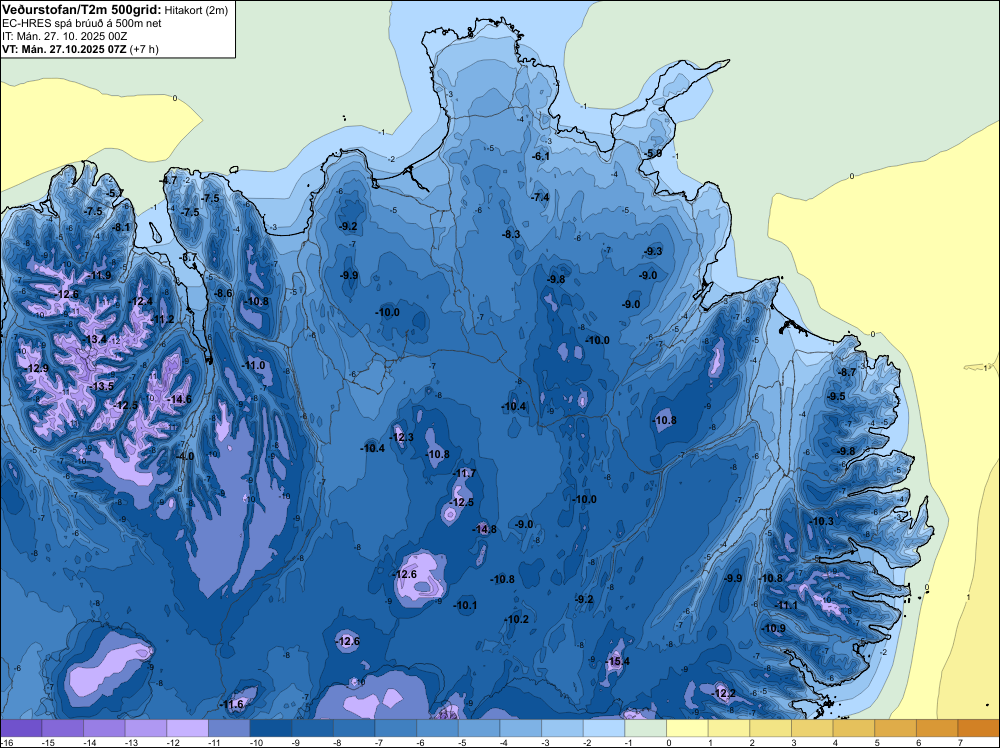Image resolution: width=1000 pixels, height=748 pixels.
Task: Click the -8.3 temperature value
Action: coord(511,234)
